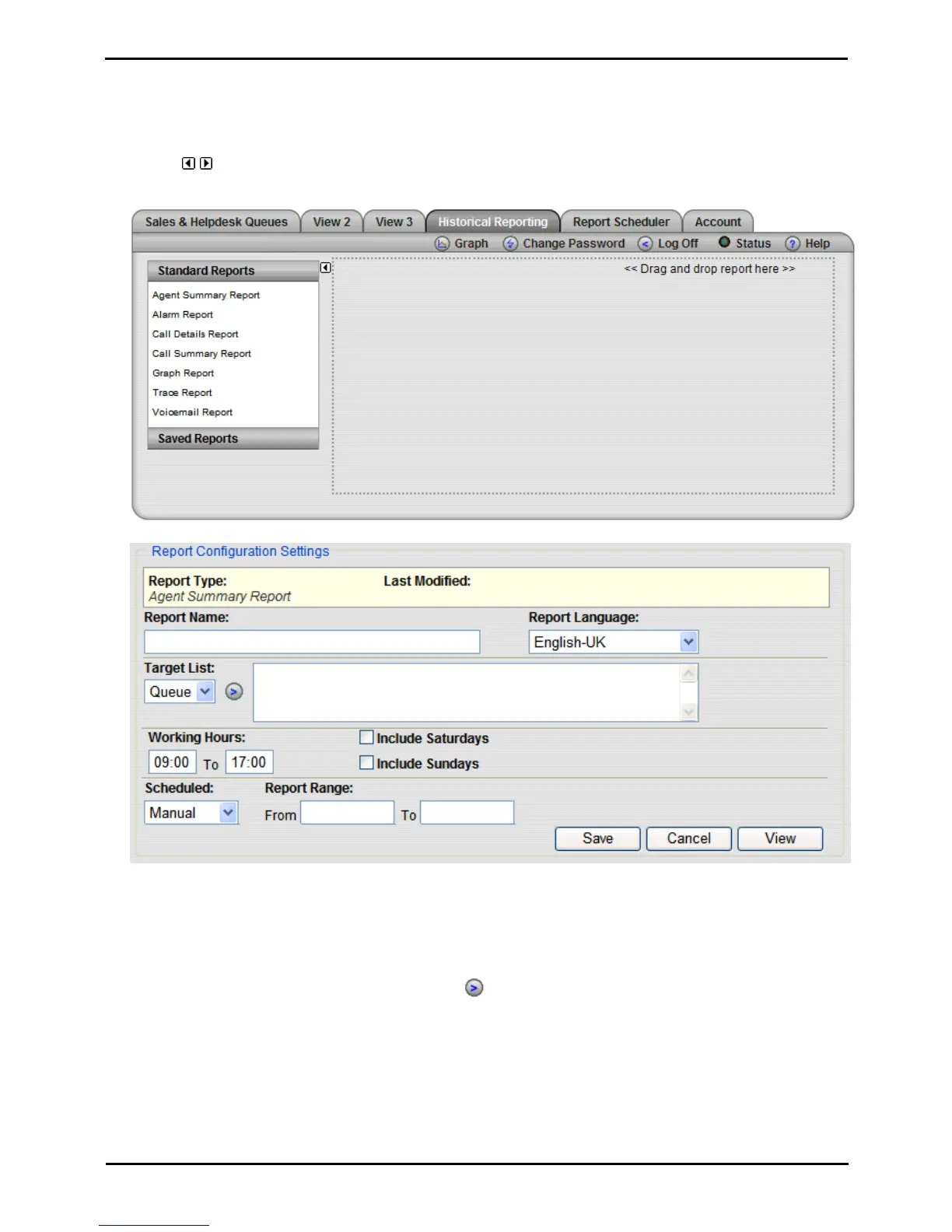The image size is (952, 1232).
Task: Select the Historical Reporting tab
Action: (492, 222)
